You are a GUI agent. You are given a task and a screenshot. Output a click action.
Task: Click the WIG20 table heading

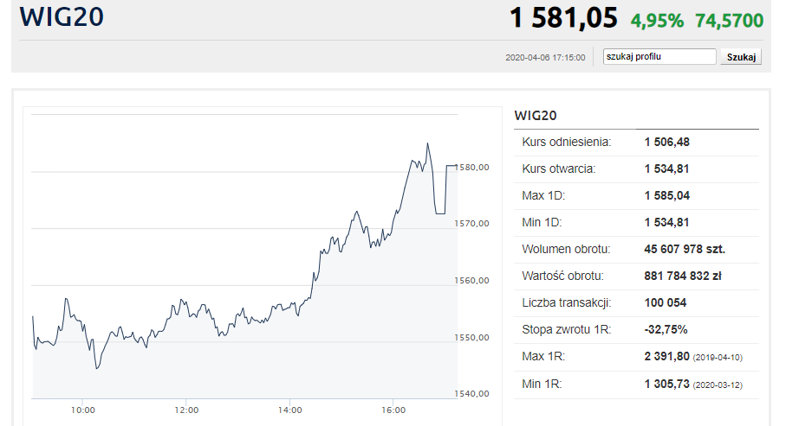pyautogui.click(x=535, y=116)
